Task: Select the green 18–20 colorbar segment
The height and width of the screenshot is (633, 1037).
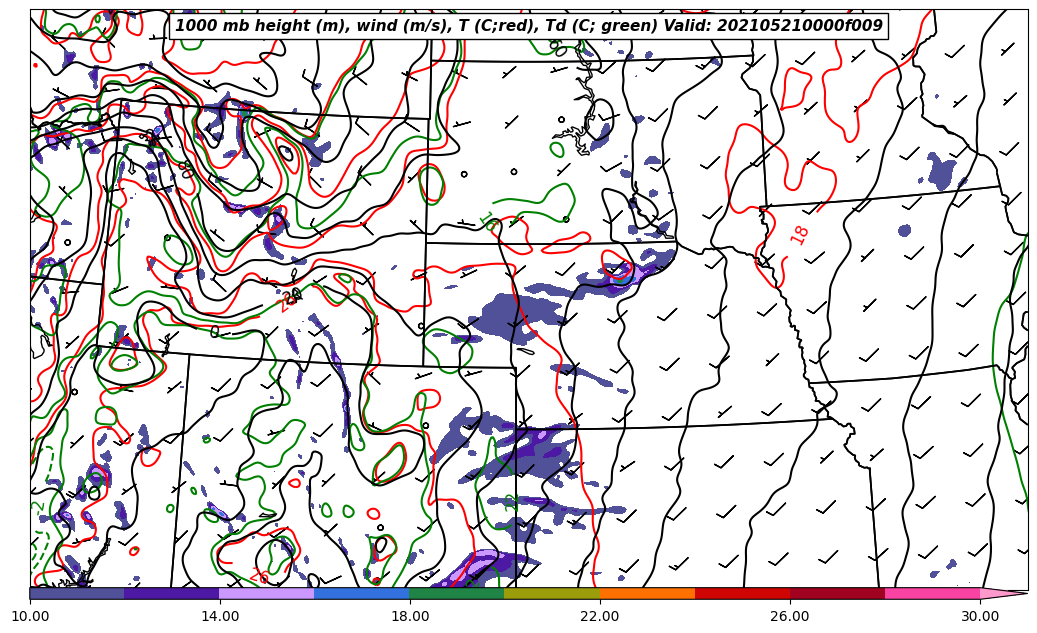Action: (x=457, y=593)
